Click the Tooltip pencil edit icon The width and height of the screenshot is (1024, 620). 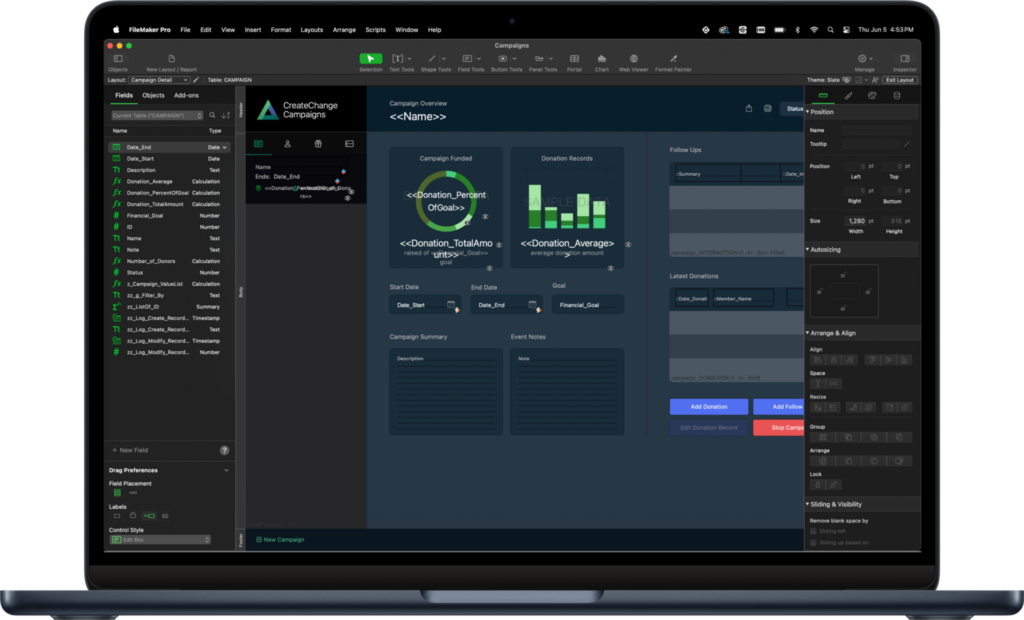pos(906,144)
